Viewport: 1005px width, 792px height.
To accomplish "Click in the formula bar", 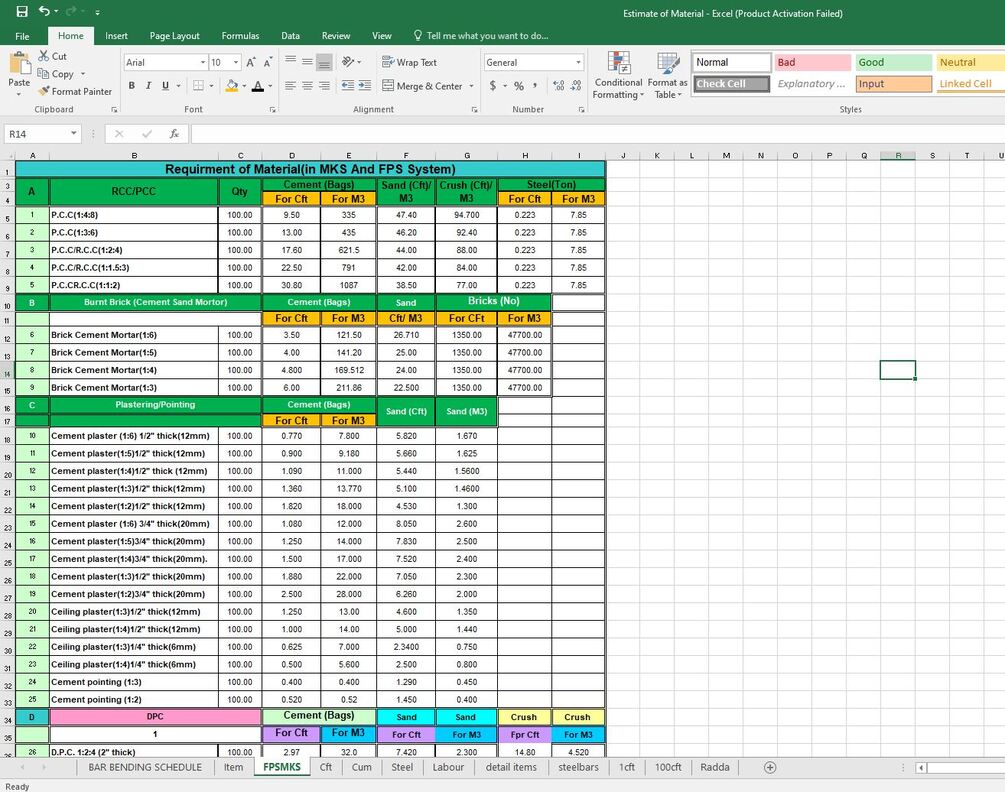I will coord(596,133).
